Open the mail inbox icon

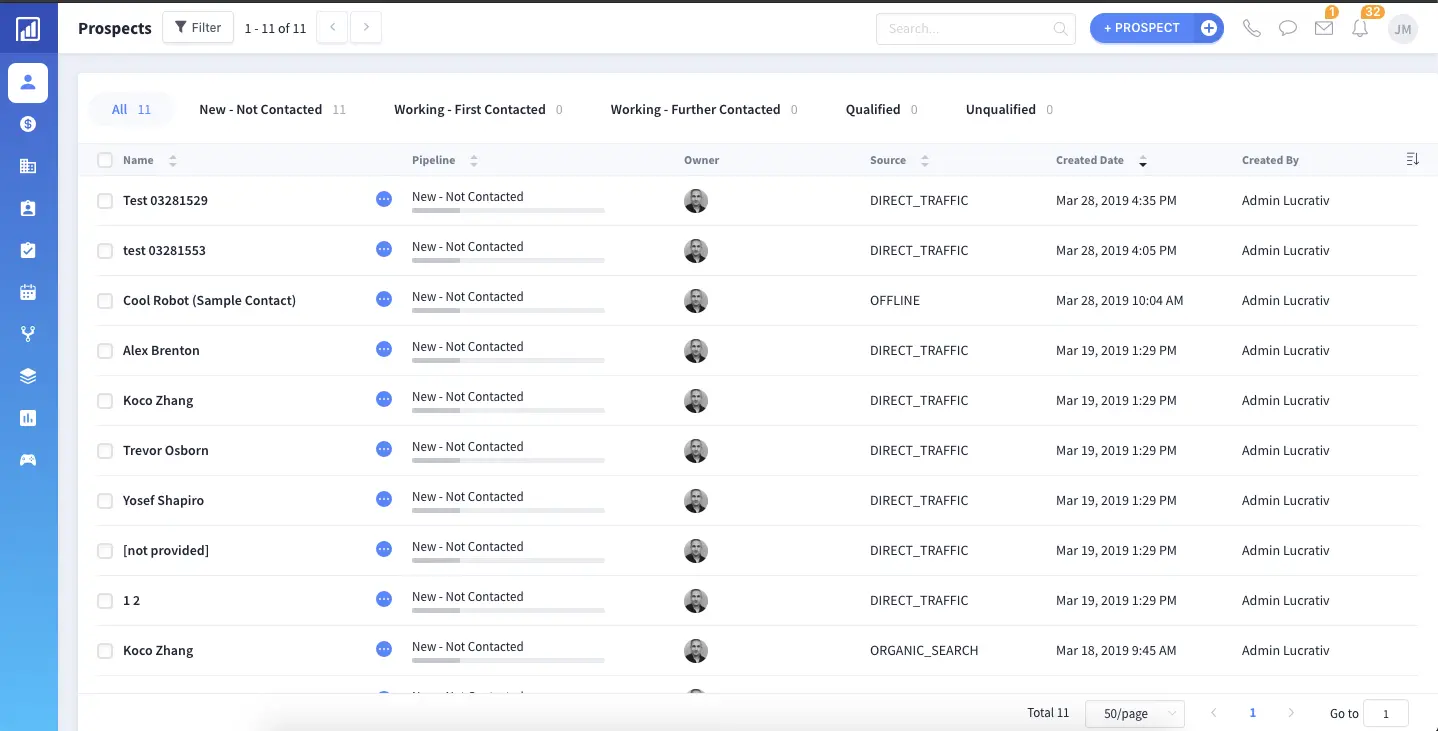(x=1324, y=28)
